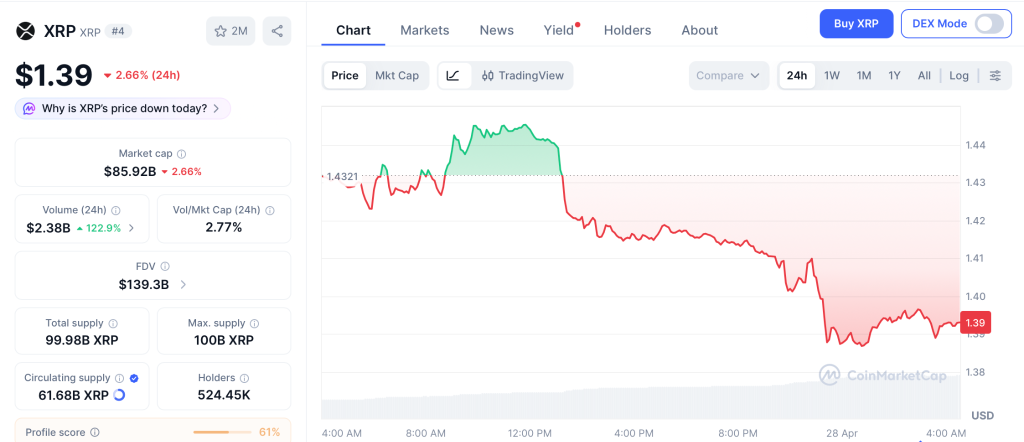Open the Compare dropdown
This screenshot has height=442, width=1024.
pos(729,76)
